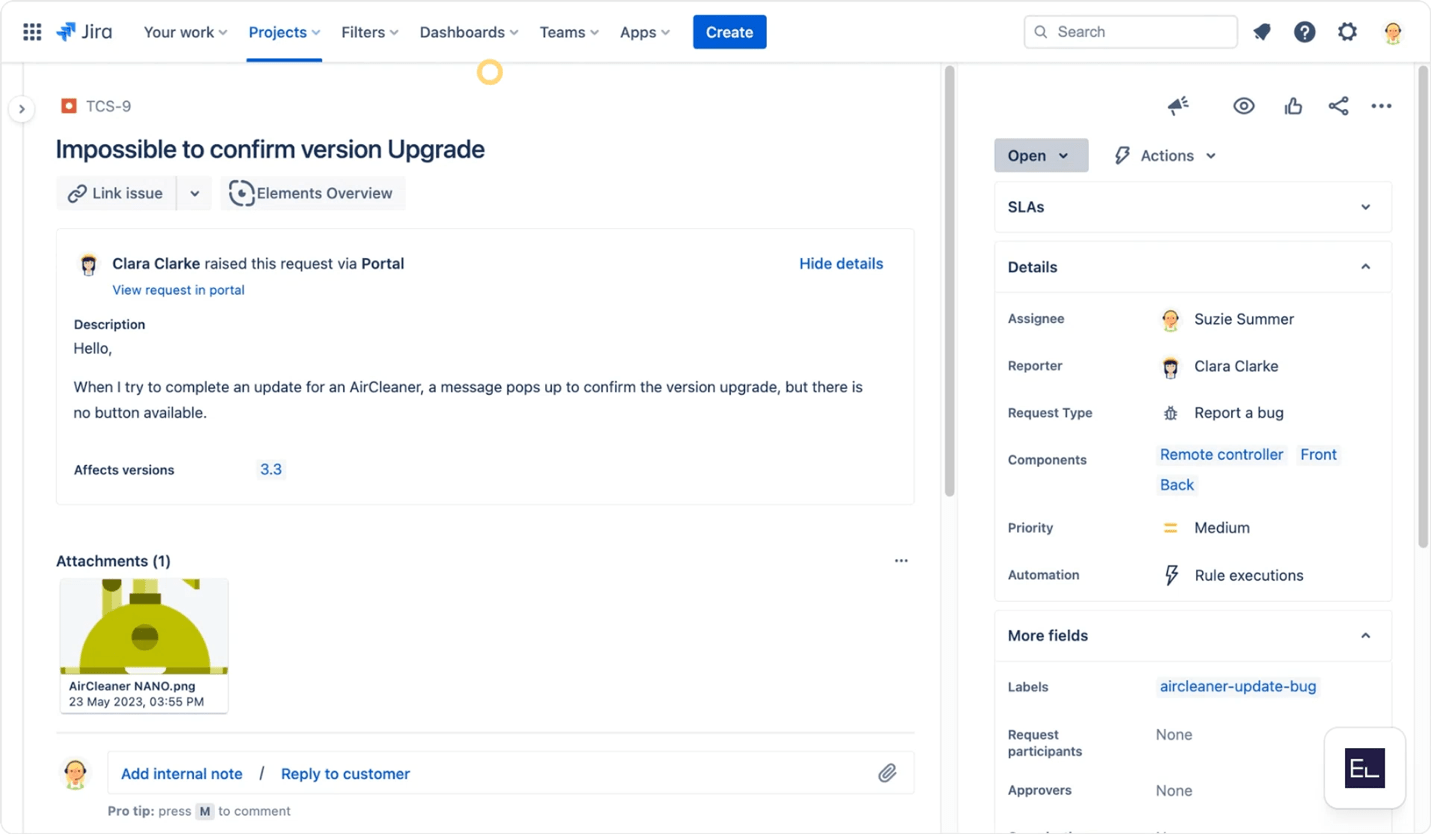Click the Link issue button

click(116, 194)
